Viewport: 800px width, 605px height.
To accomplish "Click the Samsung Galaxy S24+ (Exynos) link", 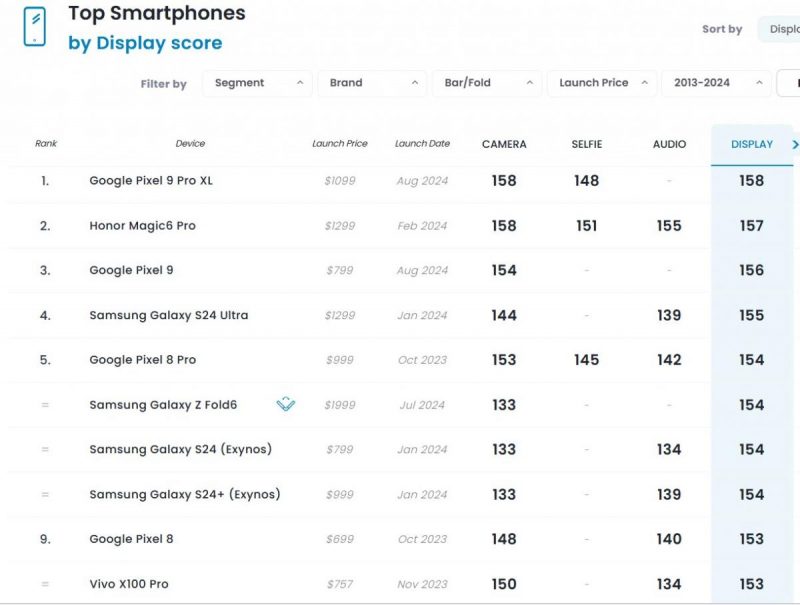I will click(184, 494).
